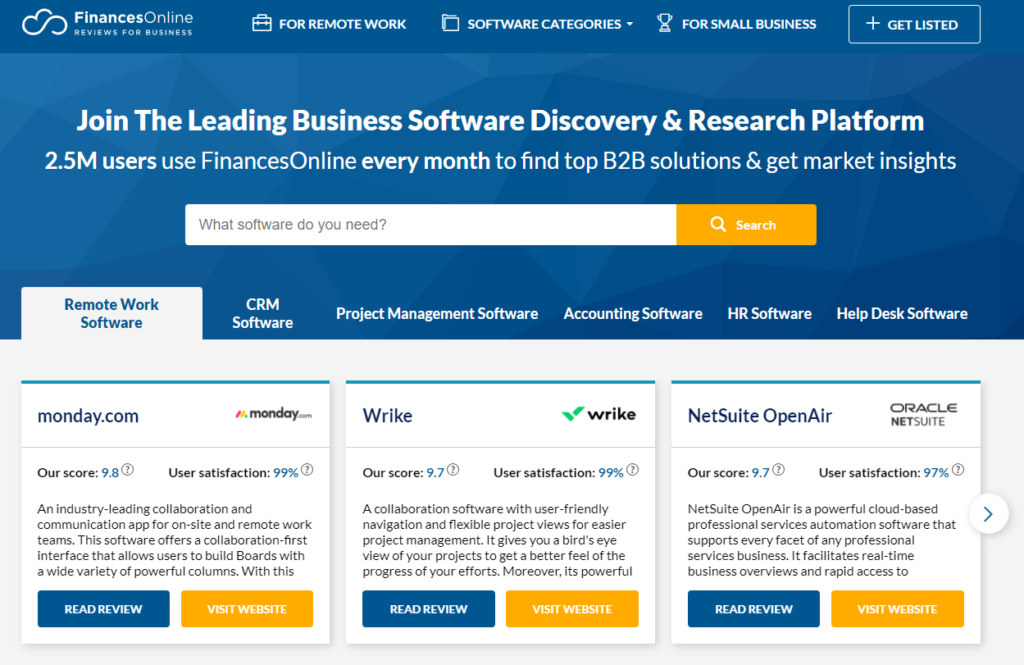Visit Website for Wrike
The width and height of the screenshot is (1024, 665).
pos(572,609)
